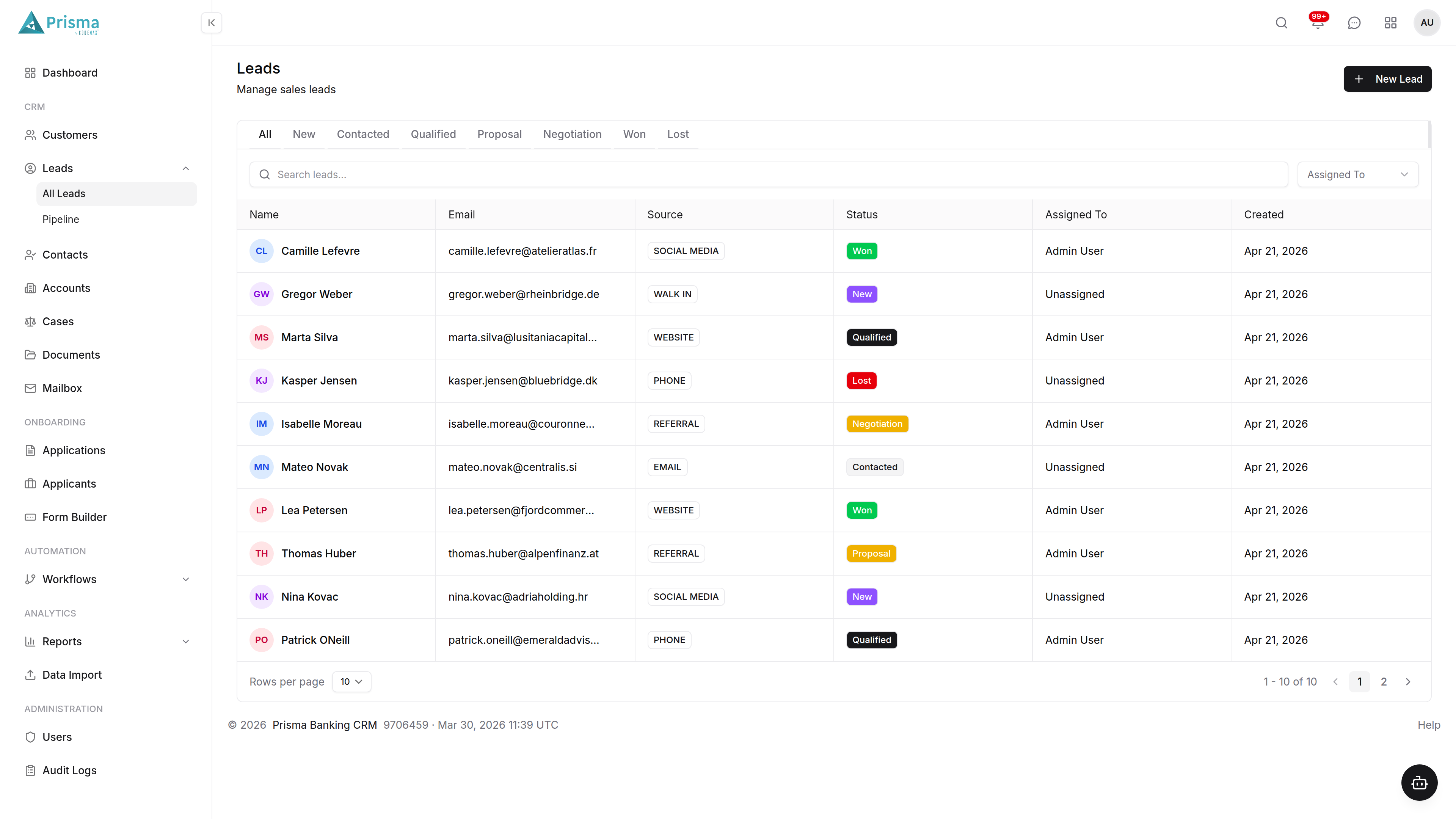Screen dimensions: 1456x819
Task: Open lead Lea Petersen by name
Action: pyautogui.click(x=314, y=510)
